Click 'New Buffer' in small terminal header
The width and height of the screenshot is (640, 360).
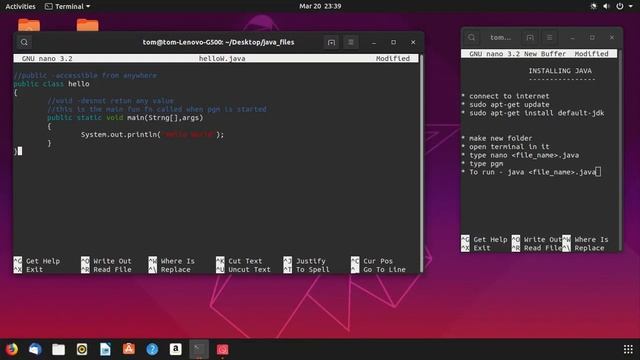[x=545, y=54]
